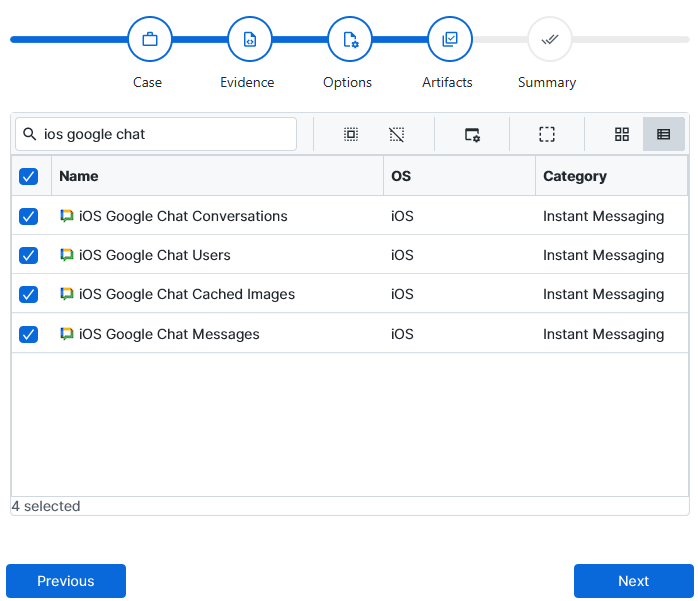
Task: Open the Artifacts step icon
Action: (x=450, y=39)
